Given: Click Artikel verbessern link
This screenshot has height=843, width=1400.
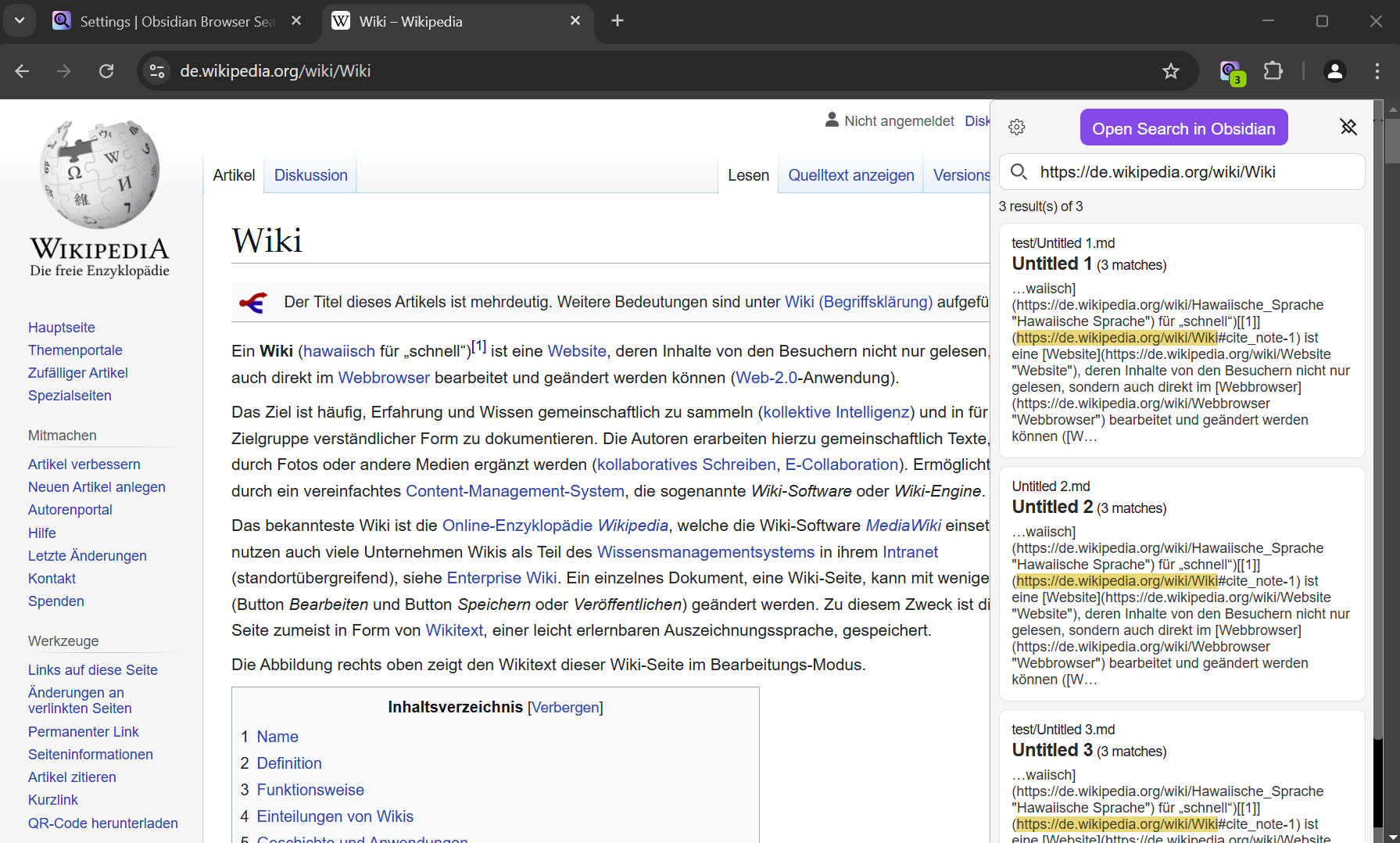Looking at the screenshot, I should (84, 465).
